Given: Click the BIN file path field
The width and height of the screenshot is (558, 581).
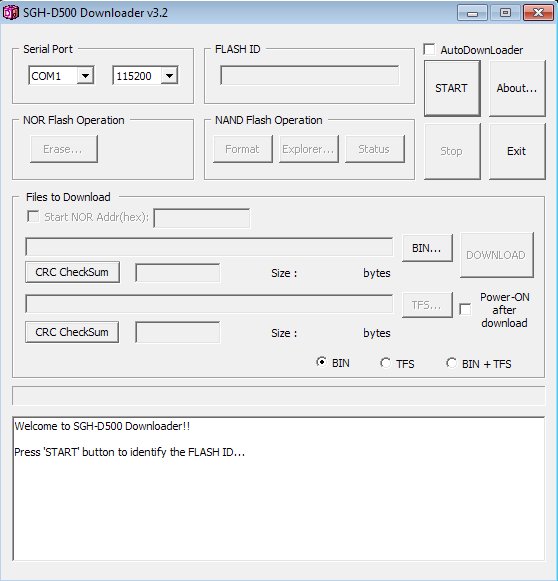Looking at the screenshot, I should pos(209,247).
